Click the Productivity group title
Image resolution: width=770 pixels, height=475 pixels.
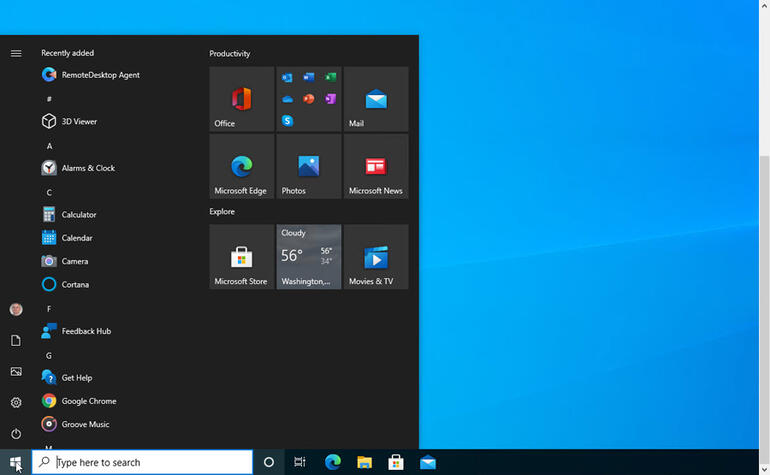tap(230, 54)
